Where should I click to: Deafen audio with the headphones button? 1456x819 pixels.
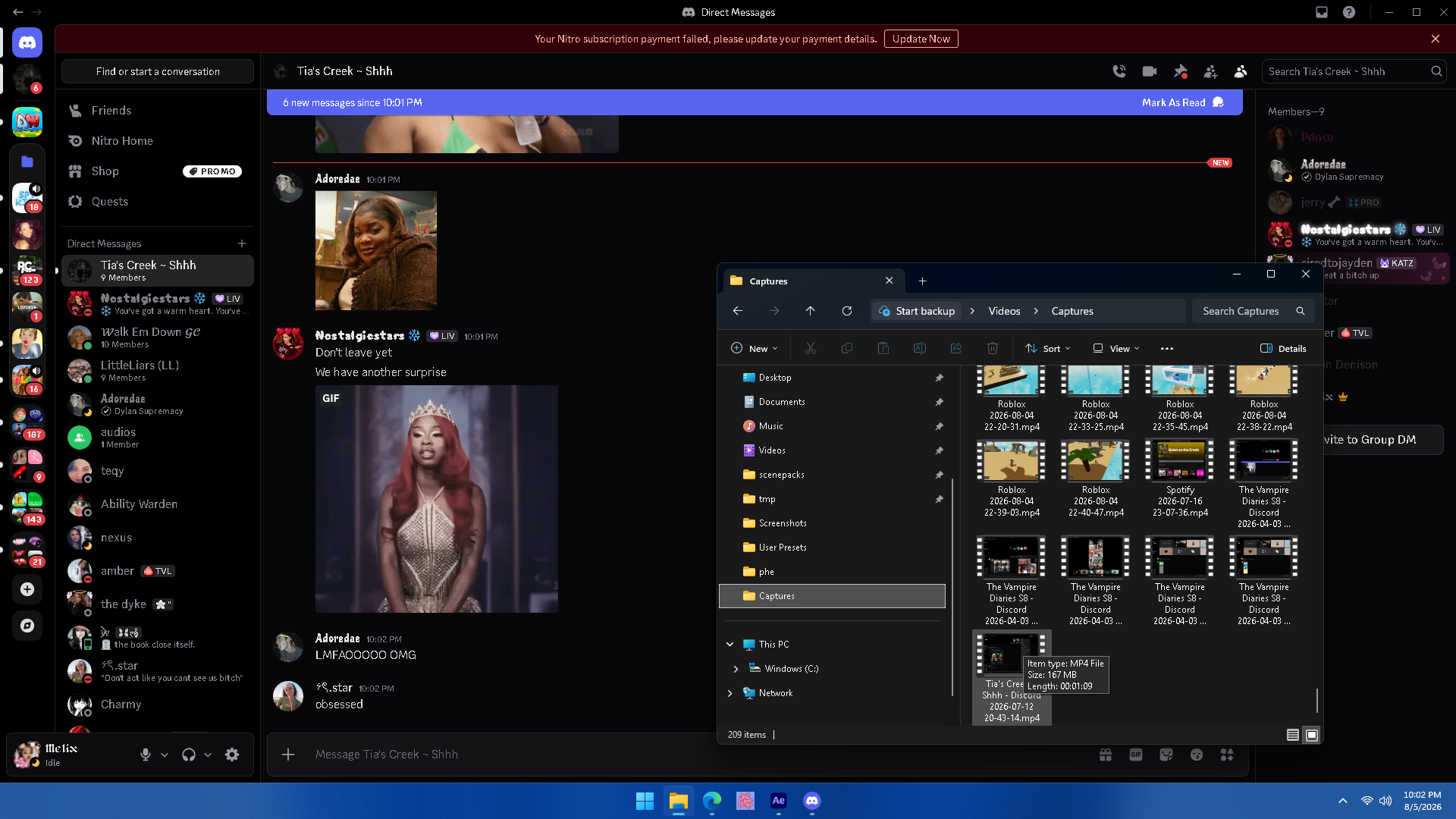pyautogui.click(x=189, y=755)
